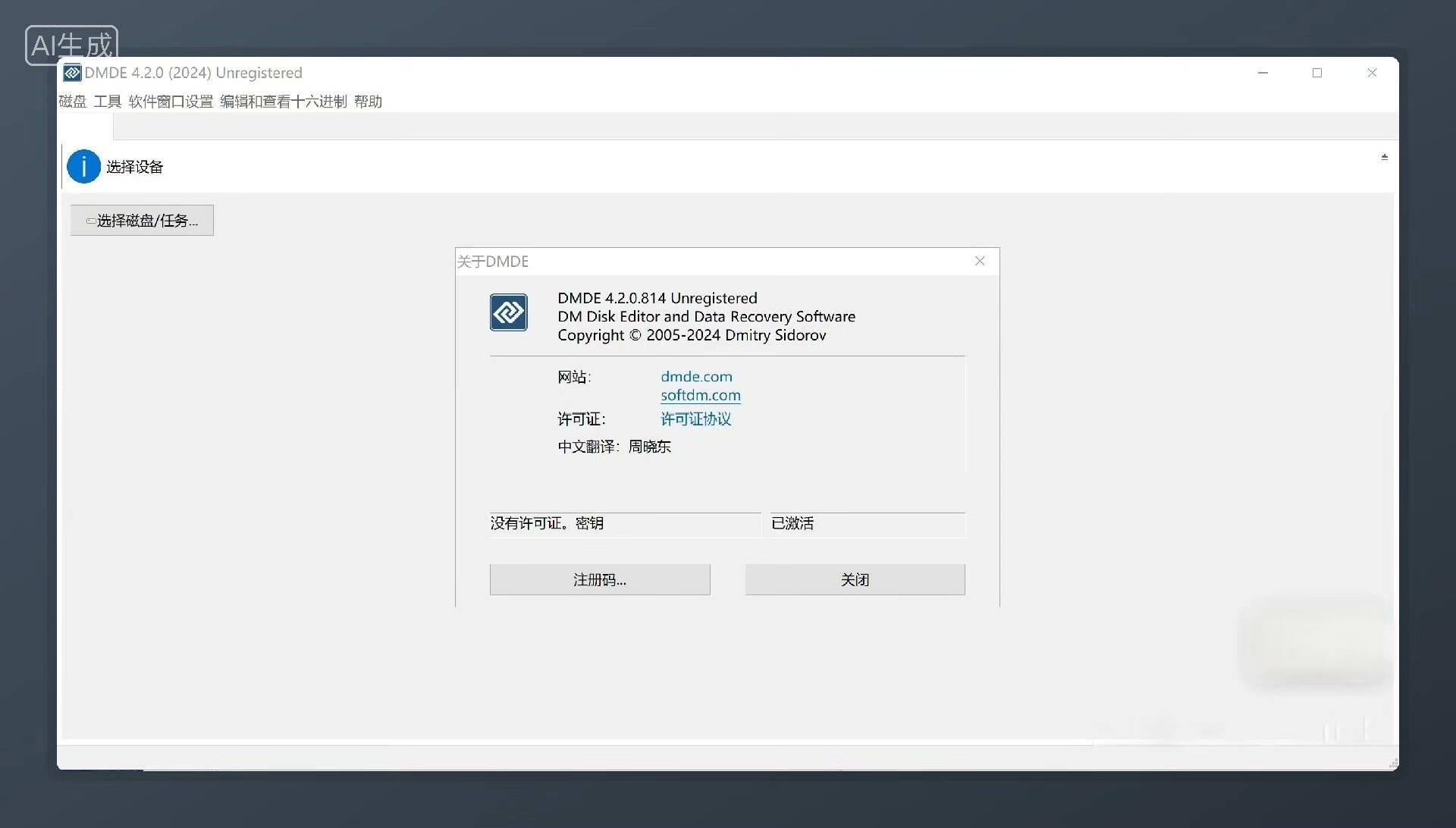Open the 编辑和查看十六进制 menu
This screenshot has width=1456, height=828.
(283, 102)
